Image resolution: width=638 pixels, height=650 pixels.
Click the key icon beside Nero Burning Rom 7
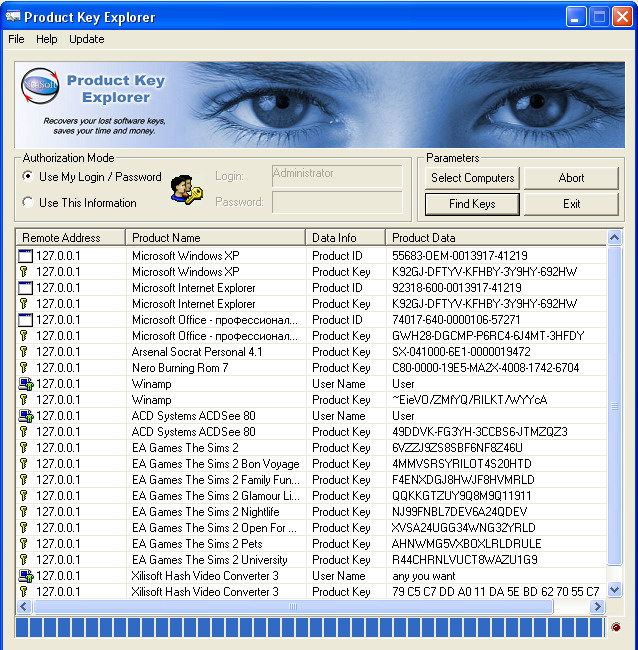pyautogui.click(x=25, y=368)
